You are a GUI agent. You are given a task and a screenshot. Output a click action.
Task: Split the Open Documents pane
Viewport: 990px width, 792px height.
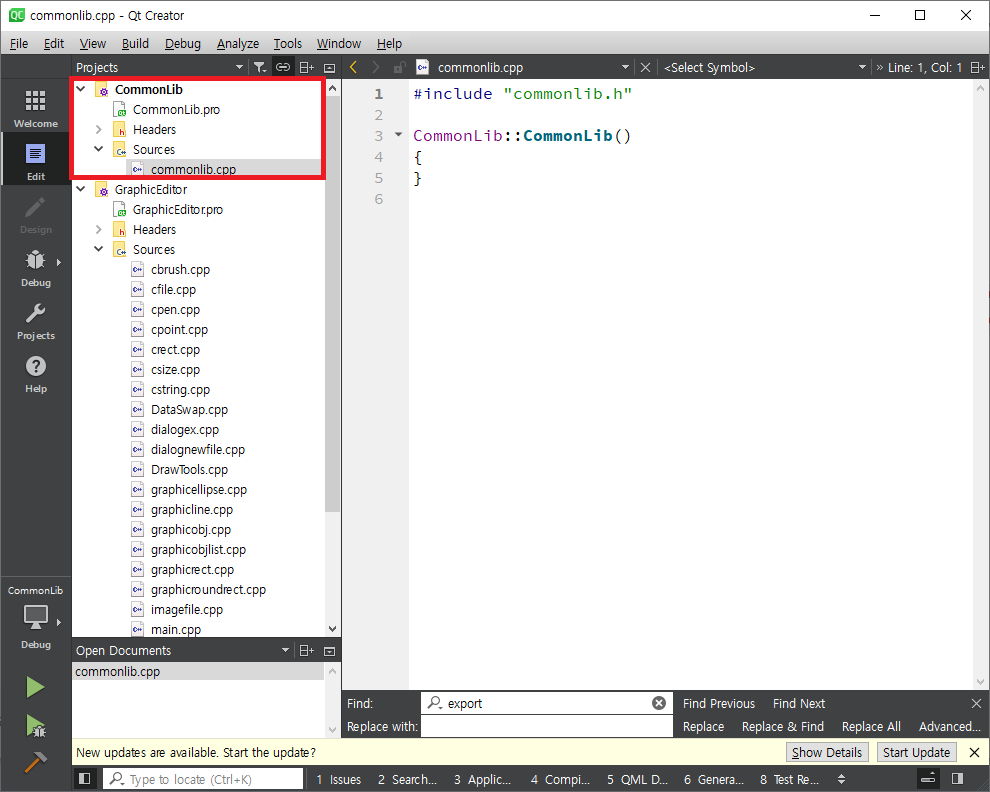(x=306, y=651)
